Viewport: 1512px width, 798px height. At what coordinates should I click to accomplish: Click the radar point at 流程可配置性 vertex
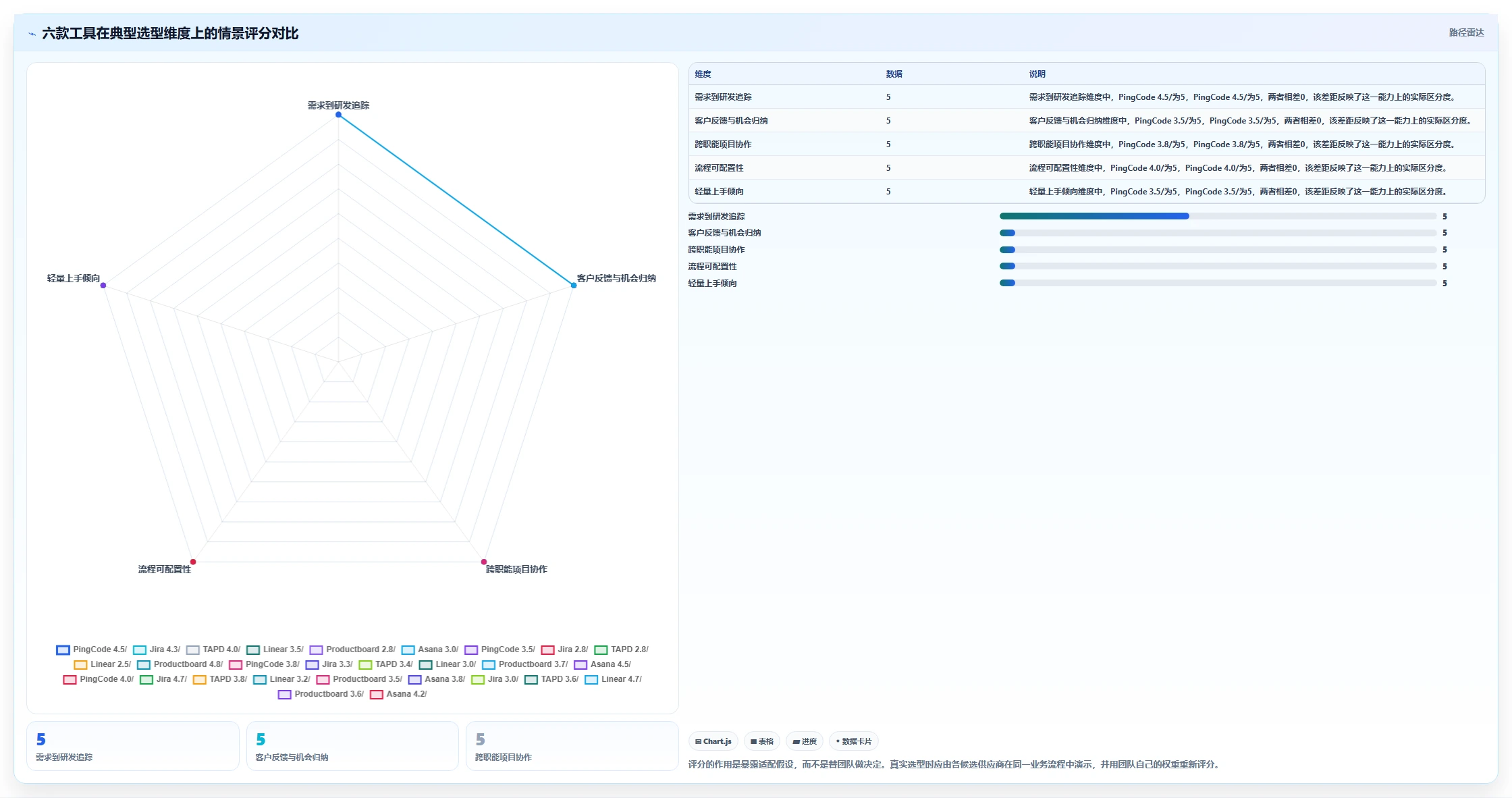click(x=193, y=562)
